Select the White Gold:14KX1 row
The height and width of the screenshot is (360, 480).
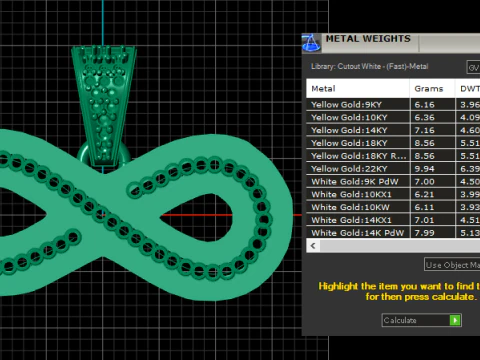tap(393, 220)
